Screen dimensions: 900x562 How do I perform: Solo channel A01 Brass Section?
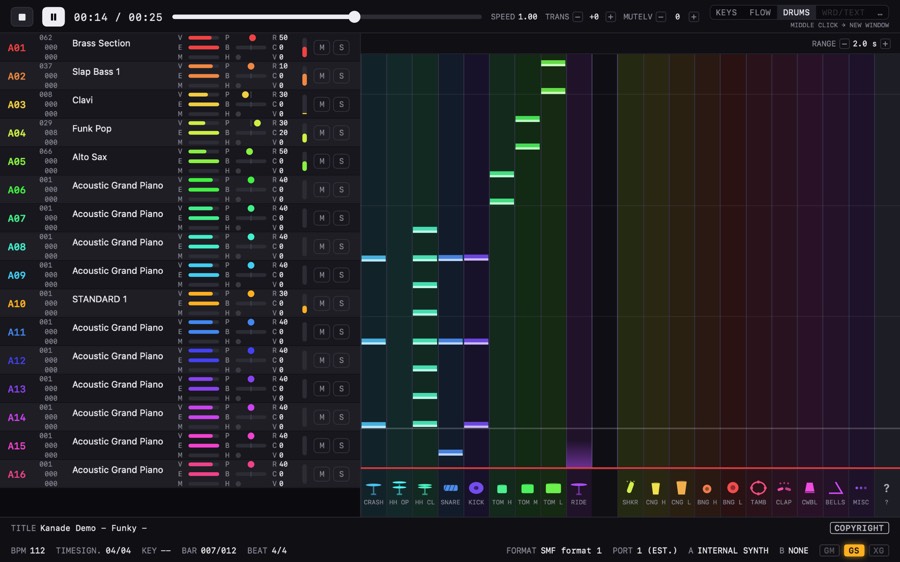(x=342, y=48)
